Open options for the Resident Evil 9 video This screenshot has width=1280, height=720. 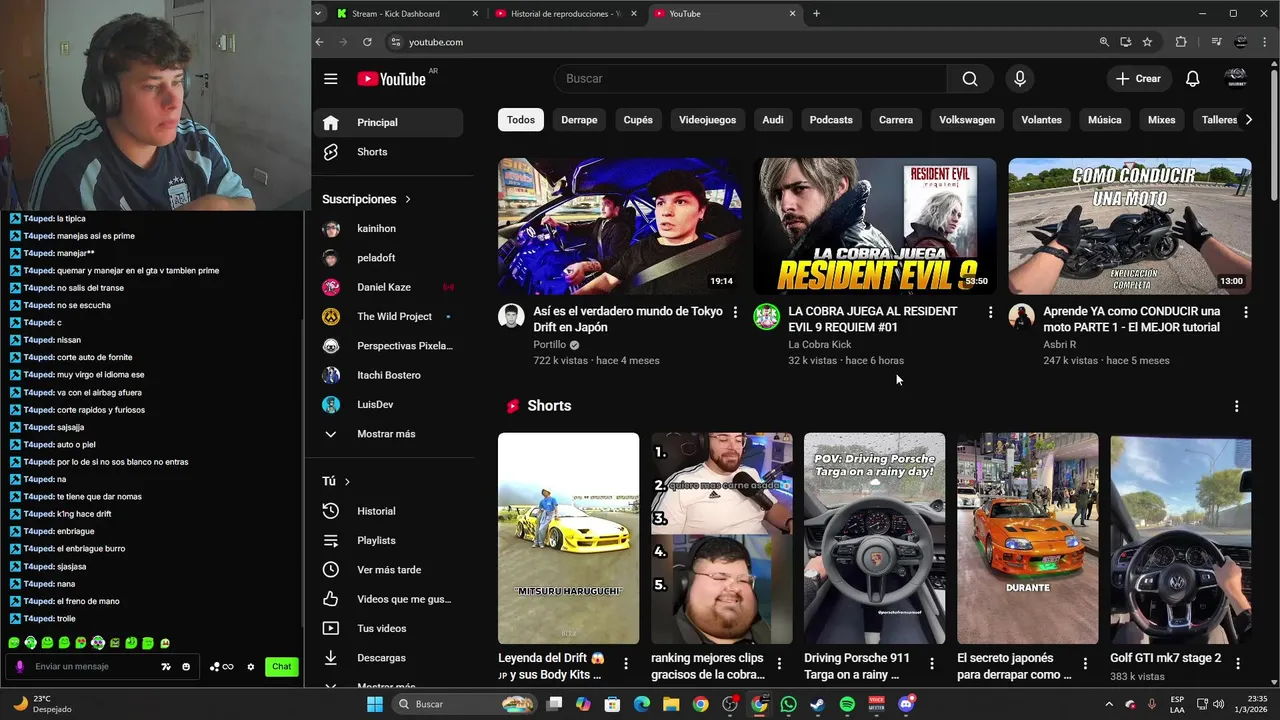pos(991,313)
